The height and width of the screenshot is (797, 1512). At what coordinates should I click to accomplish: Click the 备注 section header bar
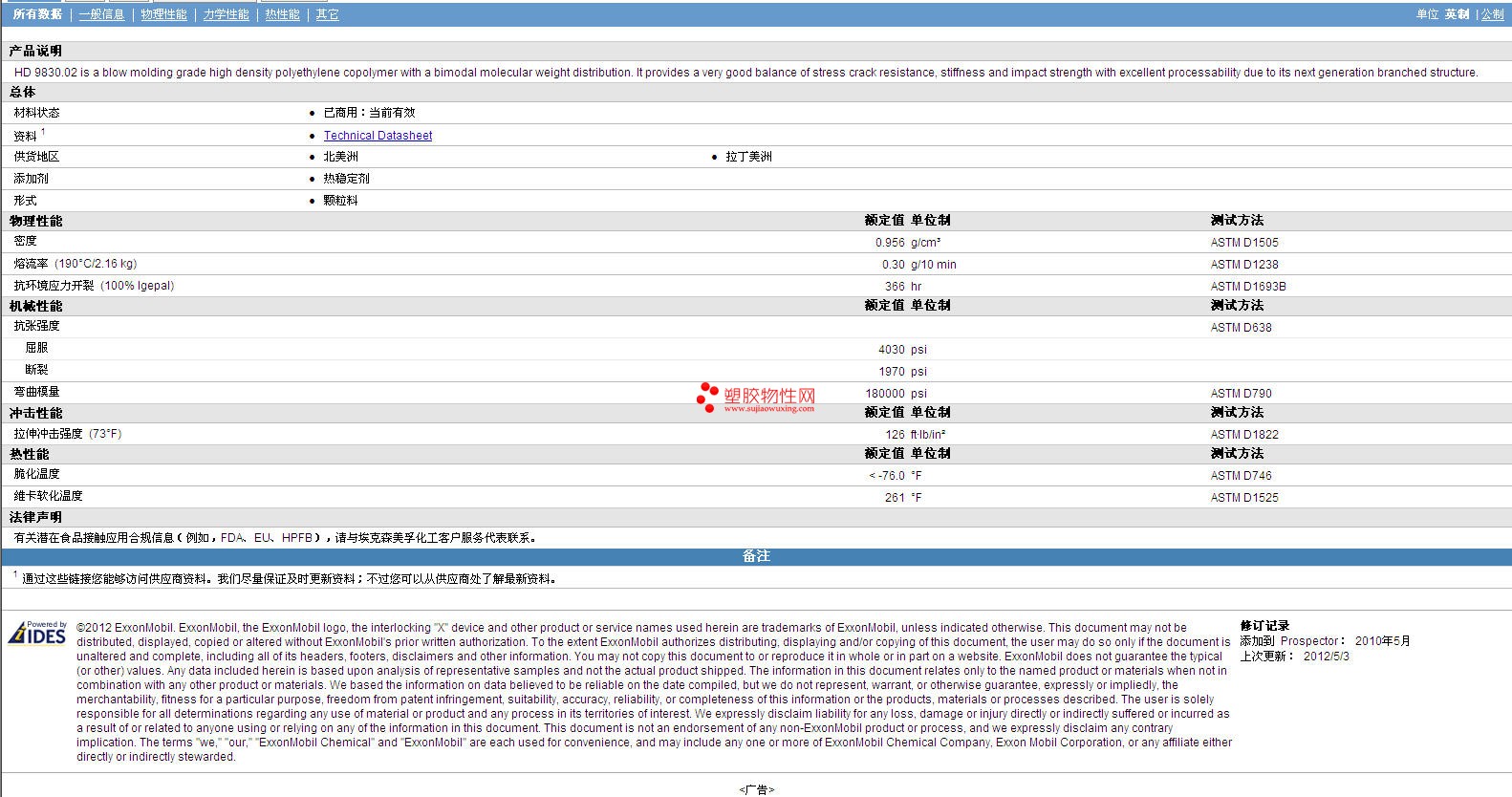coord(756,556)
